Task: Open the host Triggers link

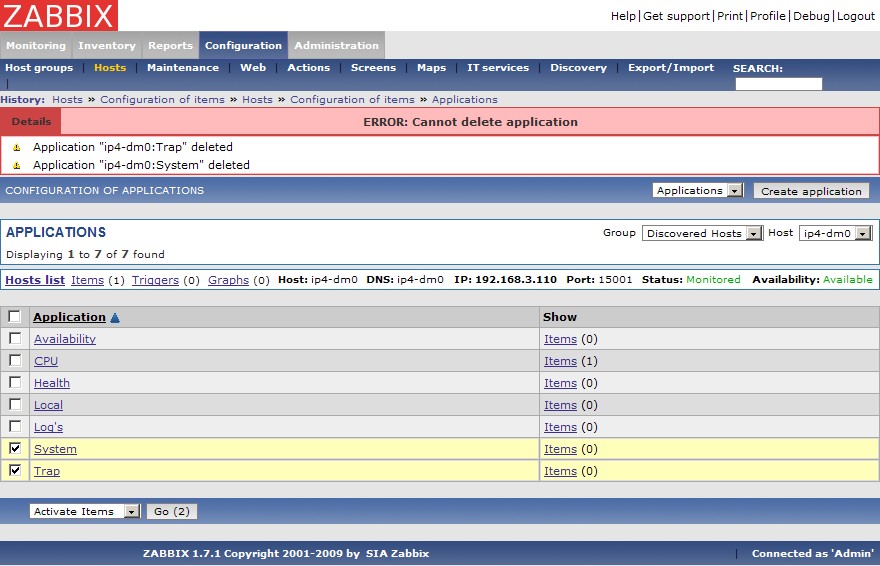Action: coord(155,280)
